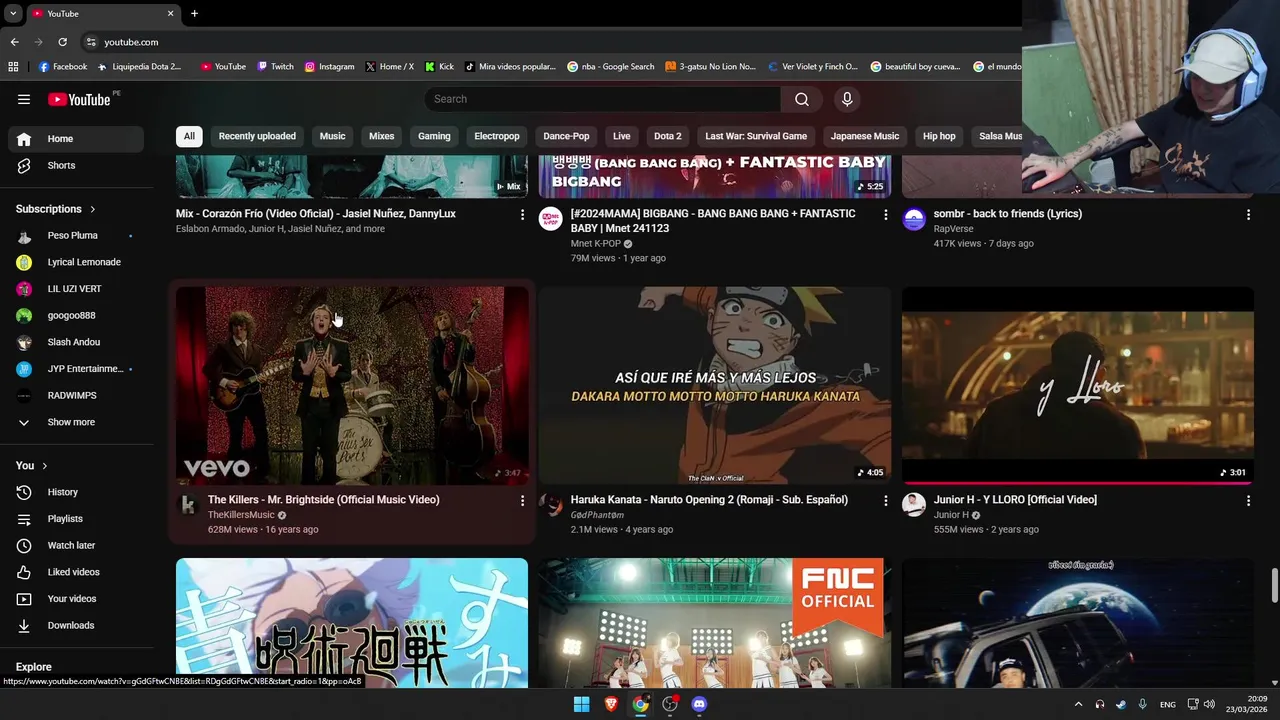
Task: Open Shorts in the sidebar
Action: pos(76,165)
